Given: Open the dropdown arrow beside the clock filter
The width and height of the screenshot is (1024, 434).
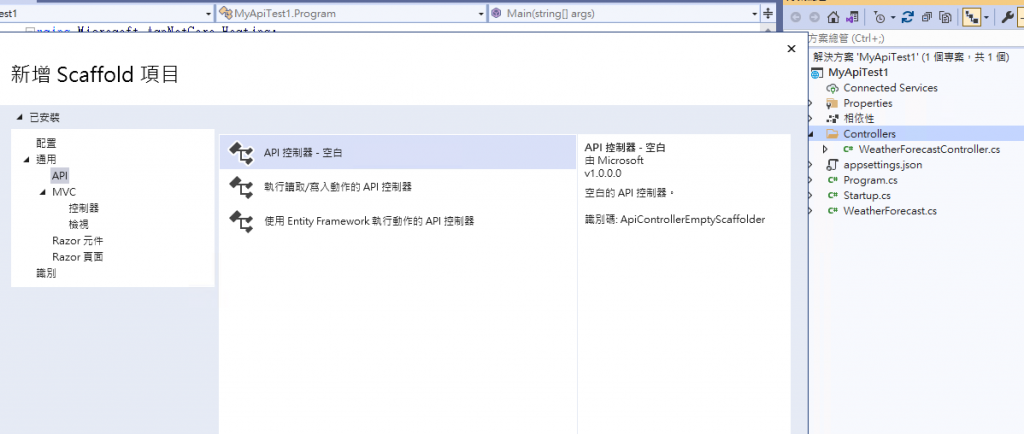Looking at the screenshot, I should 892,18.
